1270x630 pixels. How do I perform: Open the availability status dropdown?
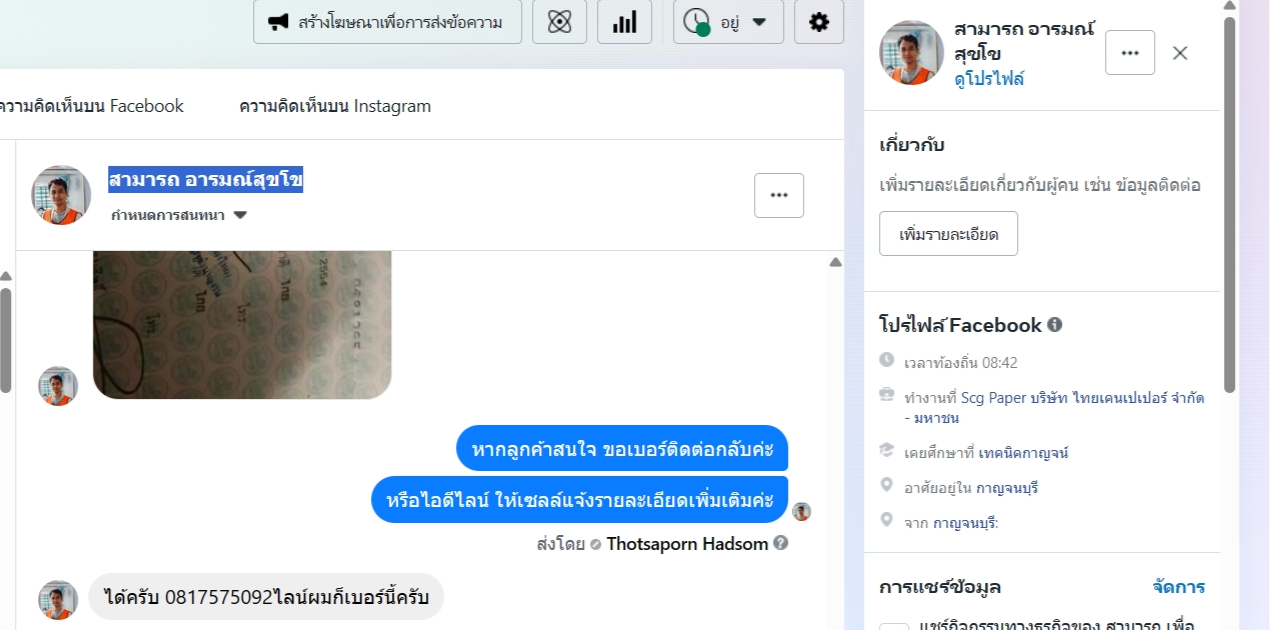pyautogui.click(x=728, y=22)
